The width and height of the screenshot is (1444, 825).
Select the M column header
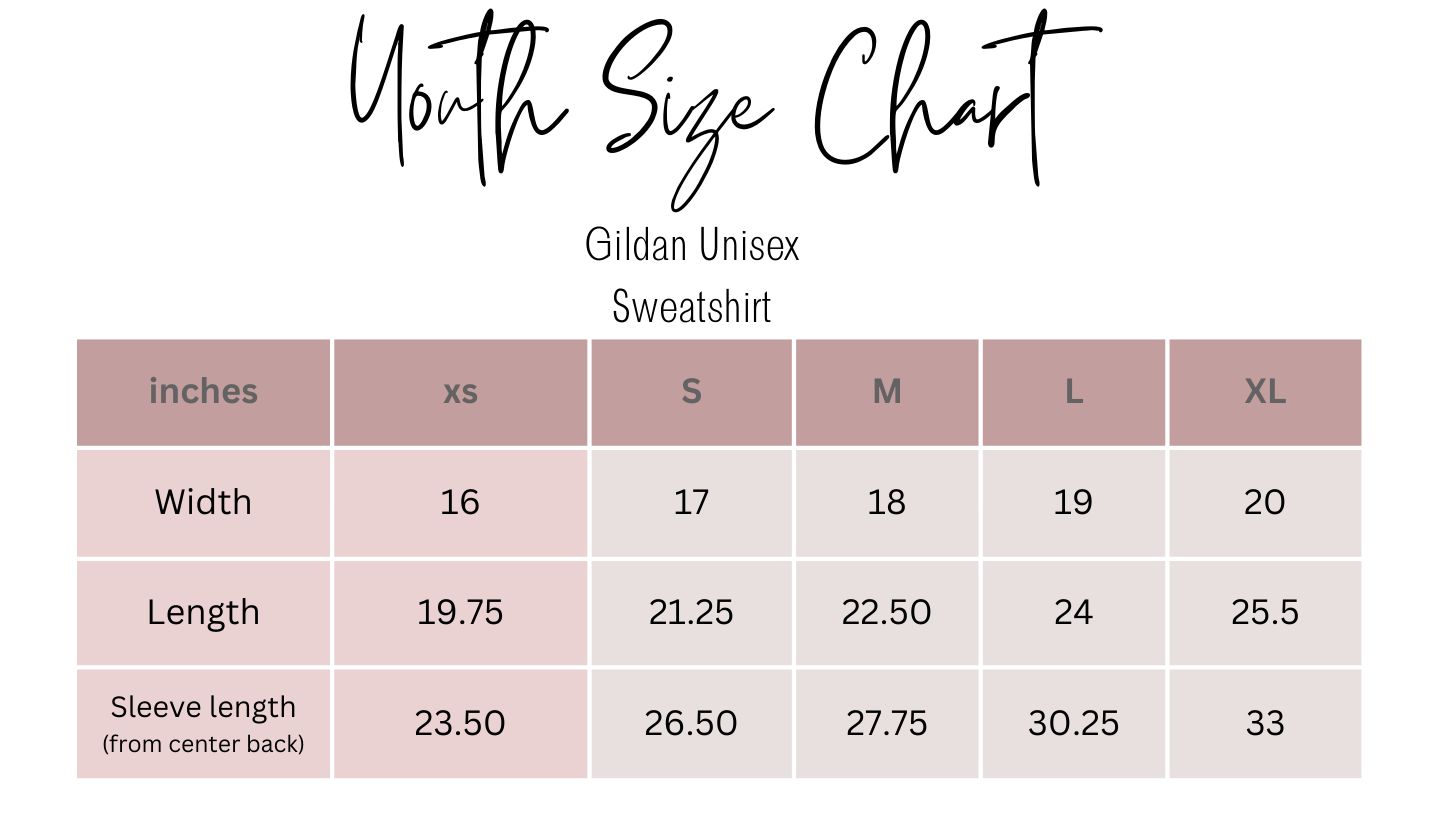click(887, 392)
